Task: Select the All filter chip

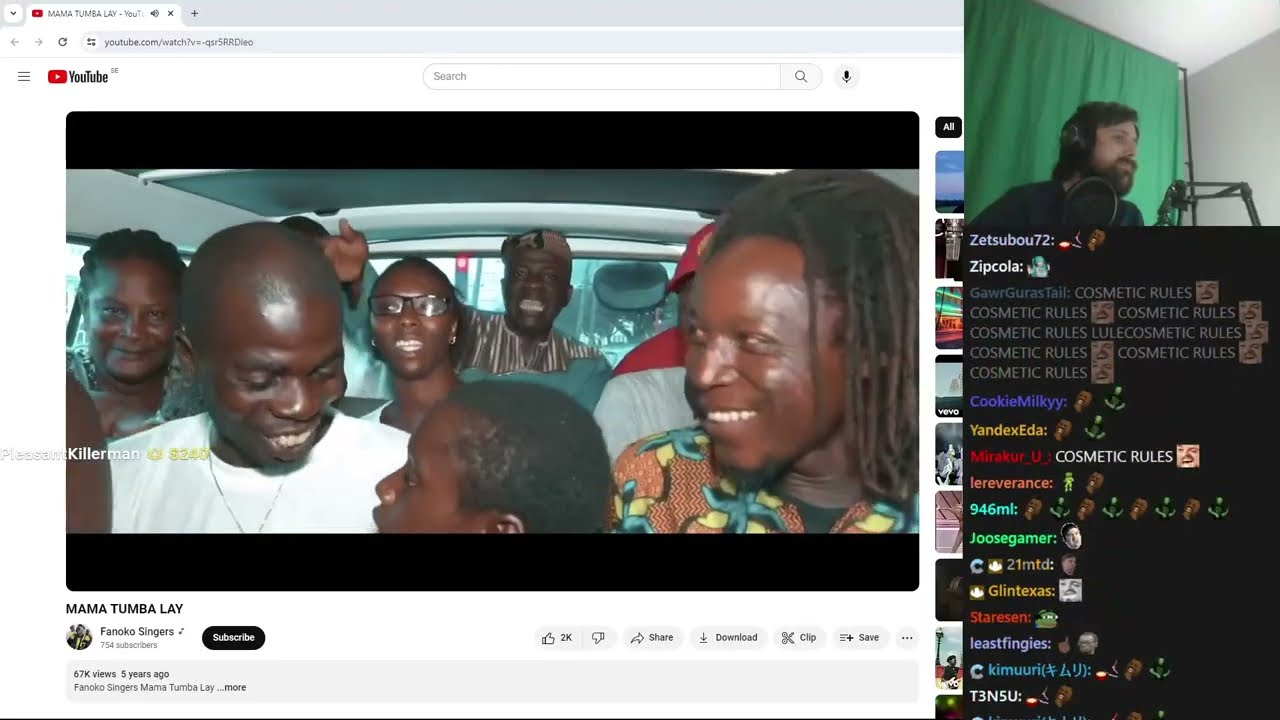Action: pyautogui.click(x=948, y=127)
